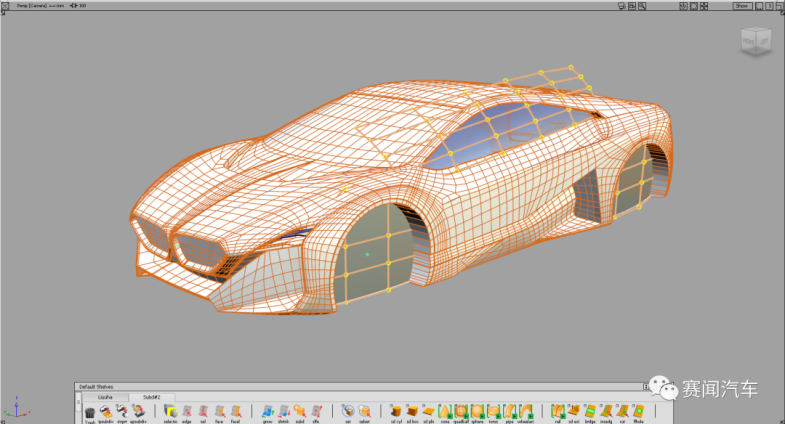Select the pipe primitive shelf icon
This screenshot has height=424, width=785.
[x=509, y=412]
